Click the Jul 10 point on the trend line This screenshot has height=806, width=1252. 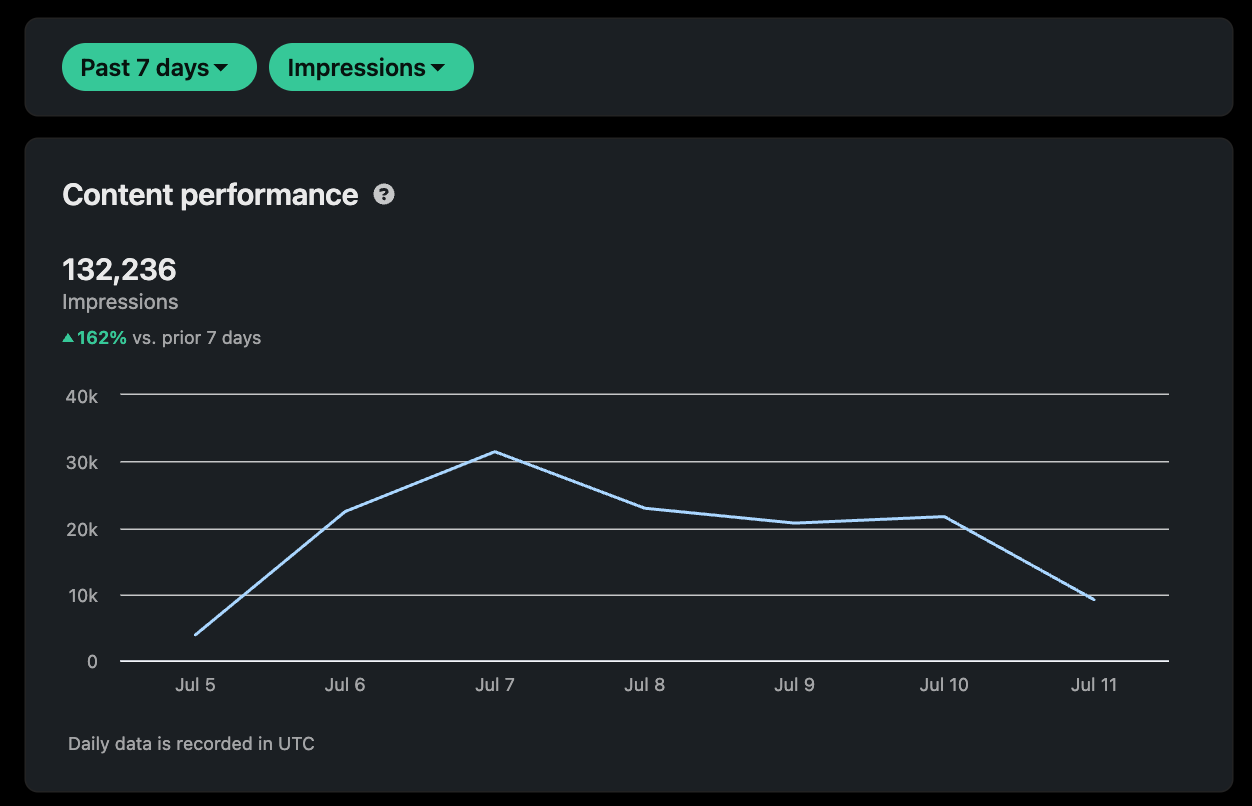tap(944, 516)
